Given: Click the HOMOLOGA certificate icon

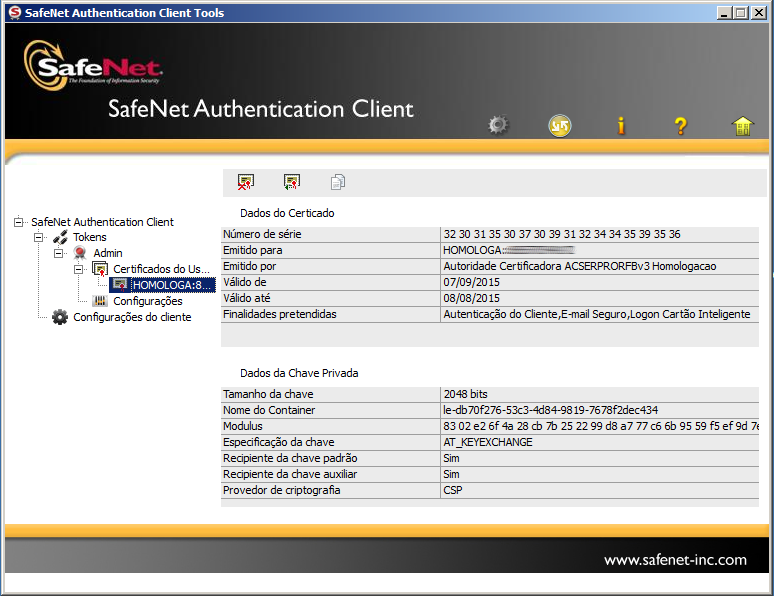Looking at the screenshot, I should click(120, 285).
